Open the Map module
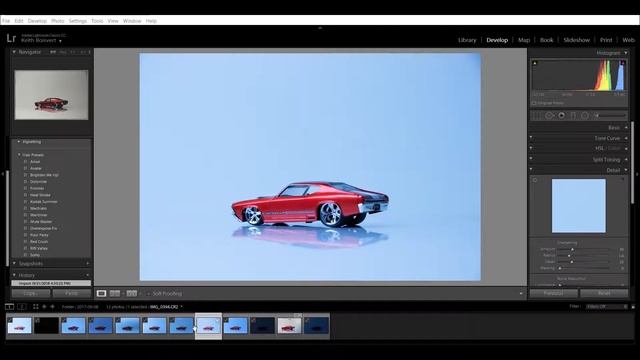 pyautogui.click(x=524, y=40)
